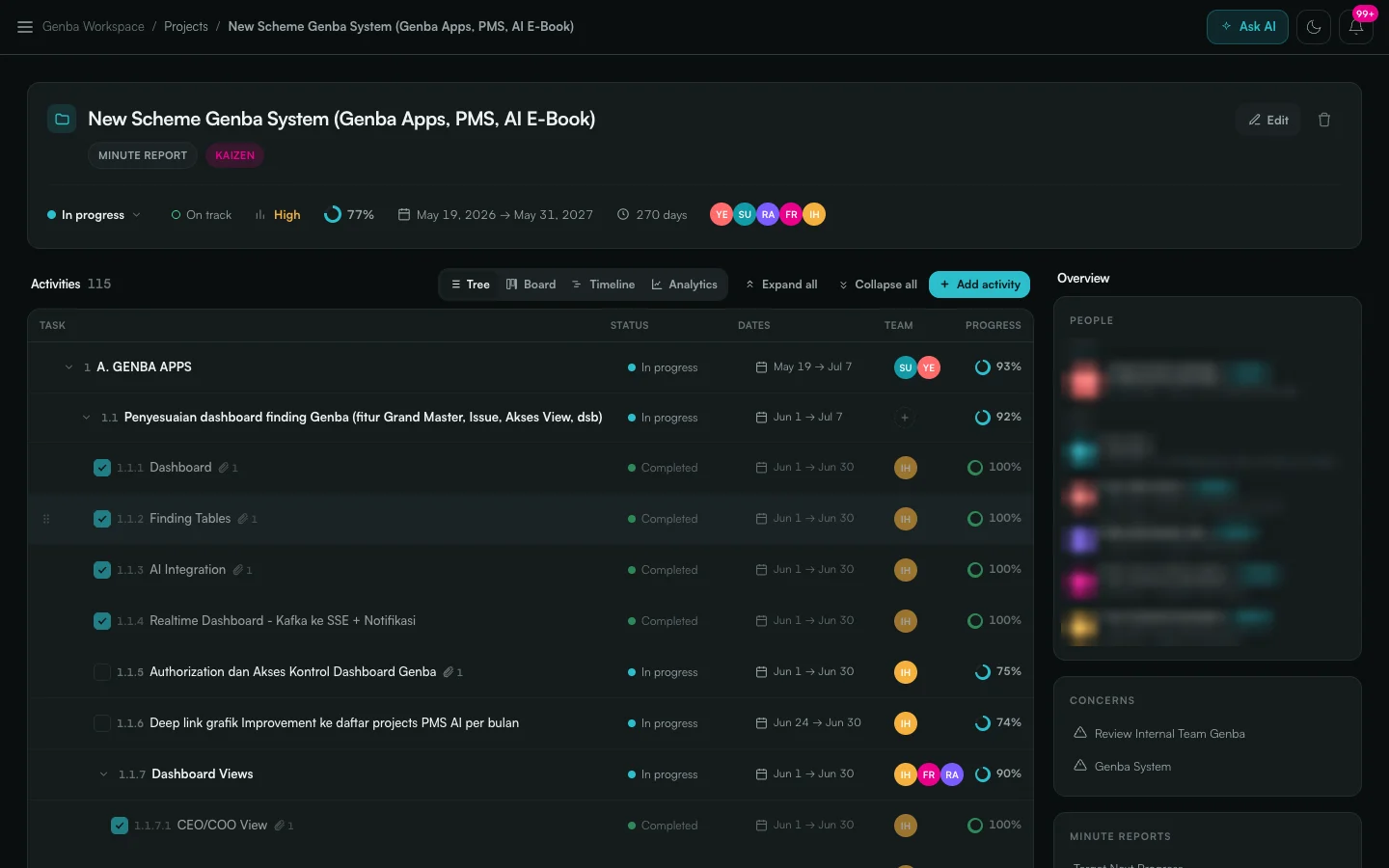Click the Ask AI button

(1247, 27)
